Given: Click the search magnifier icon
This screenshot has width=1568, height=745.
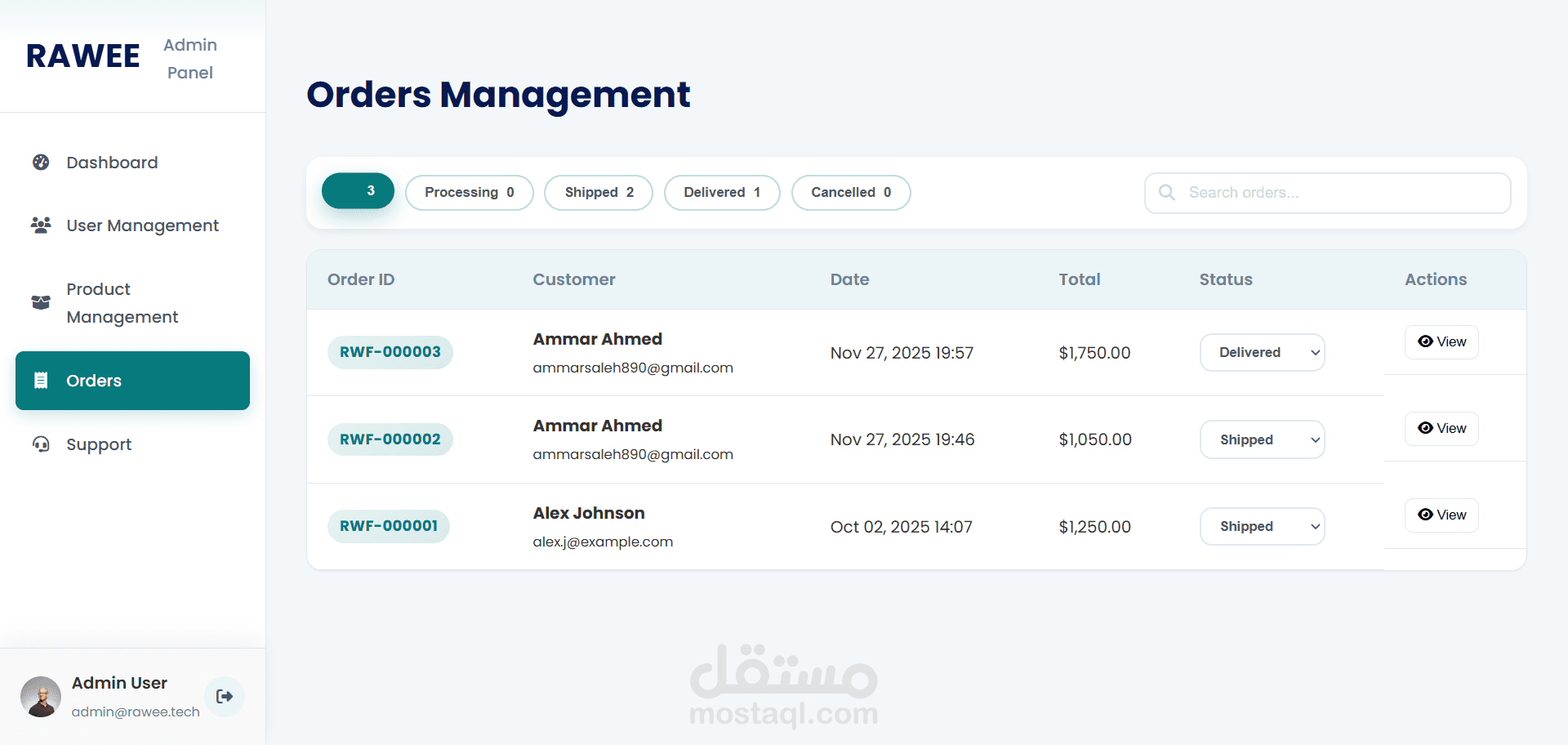Looking at the screenshot, I should click(1167, 192).
